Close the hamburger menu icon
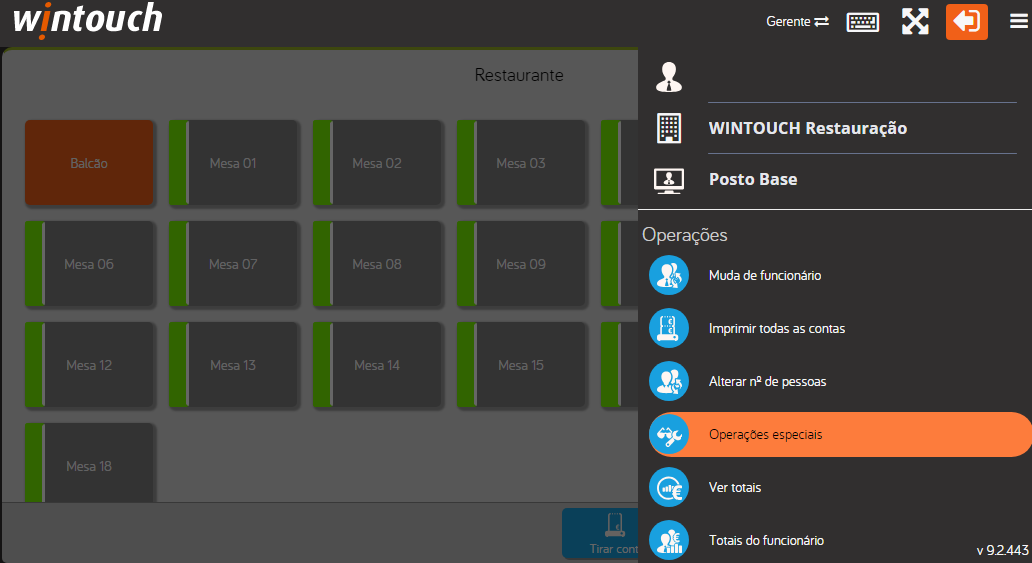1032x563 pixels. pyautogui.click(x=1018, y=22)
